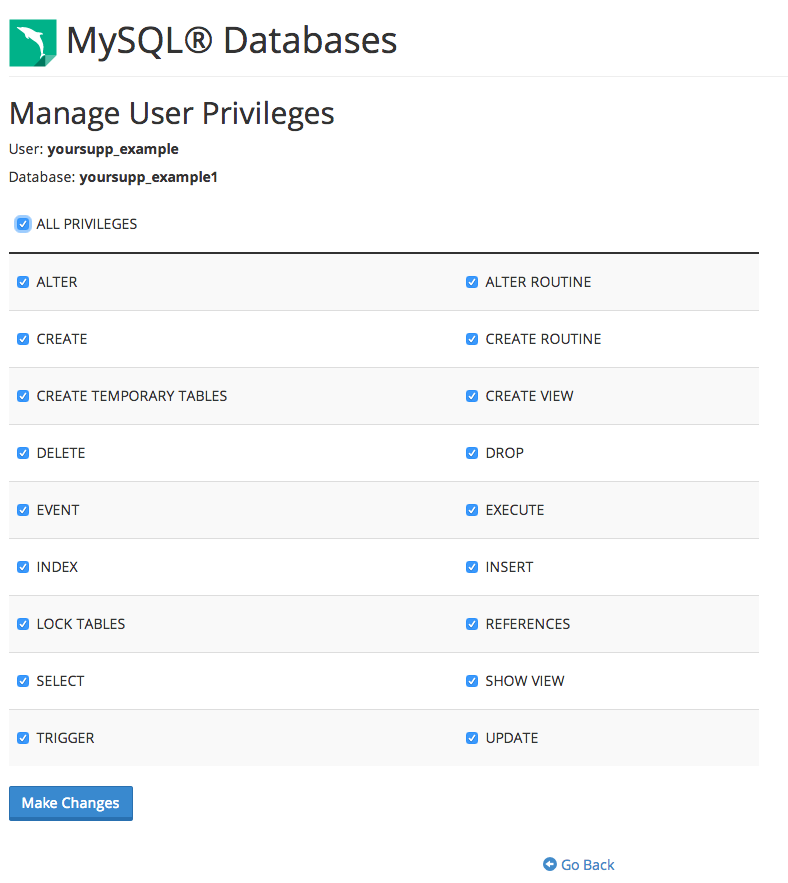Image resolution: width=788 pixels, height=883 pixels.
Task: Click the MySQL dolphin logo icon
Action: click(31, 42)
